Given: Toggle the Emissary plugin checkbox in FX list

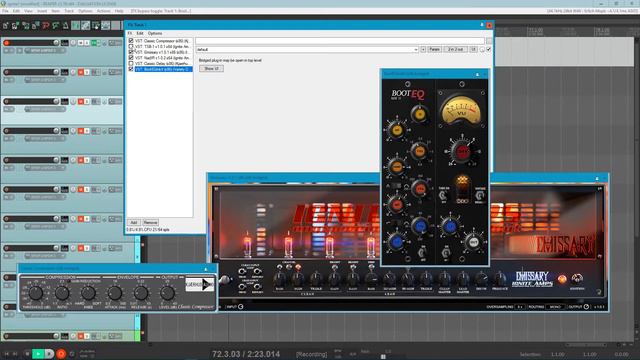Looking at the screenshot, I should (131, 52).
